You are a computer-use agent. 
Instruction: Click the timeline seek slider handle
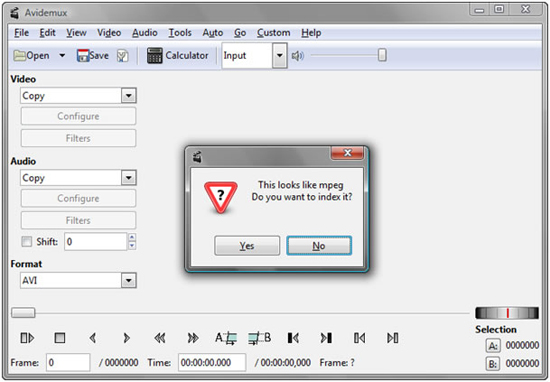(x=23, y=313)
